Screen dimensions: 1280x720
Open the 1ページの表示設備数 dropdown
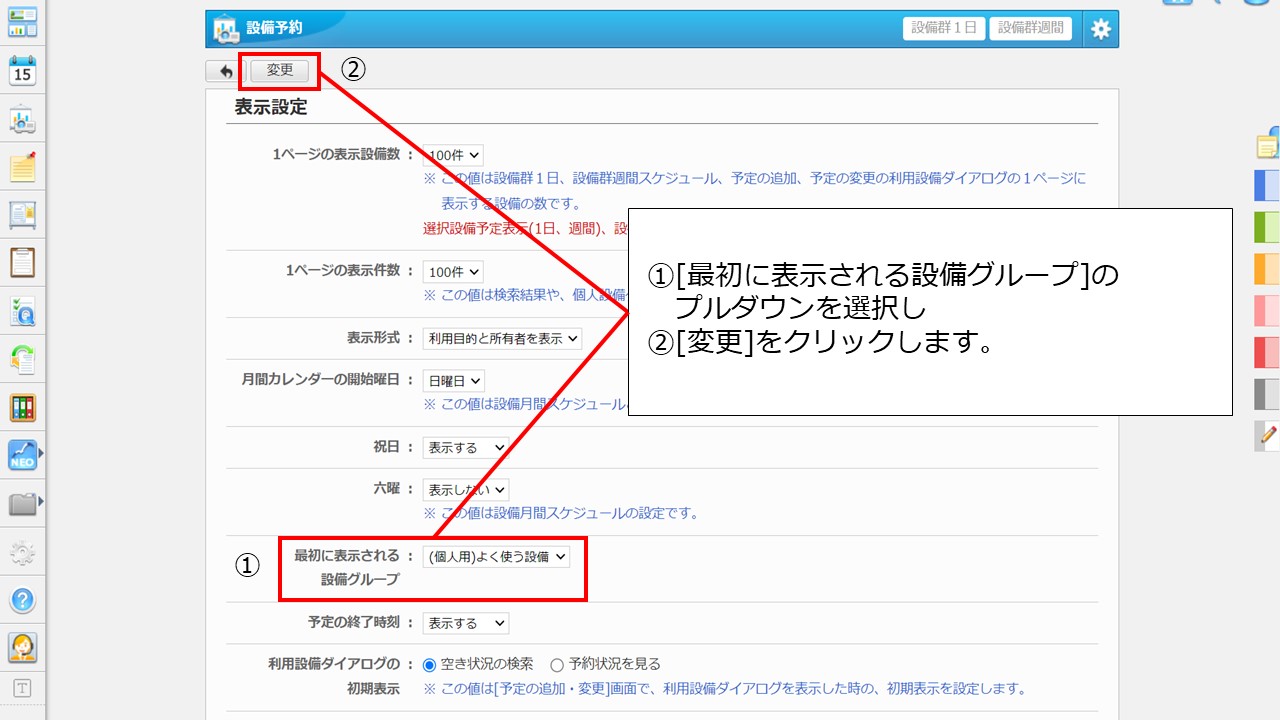453,155
